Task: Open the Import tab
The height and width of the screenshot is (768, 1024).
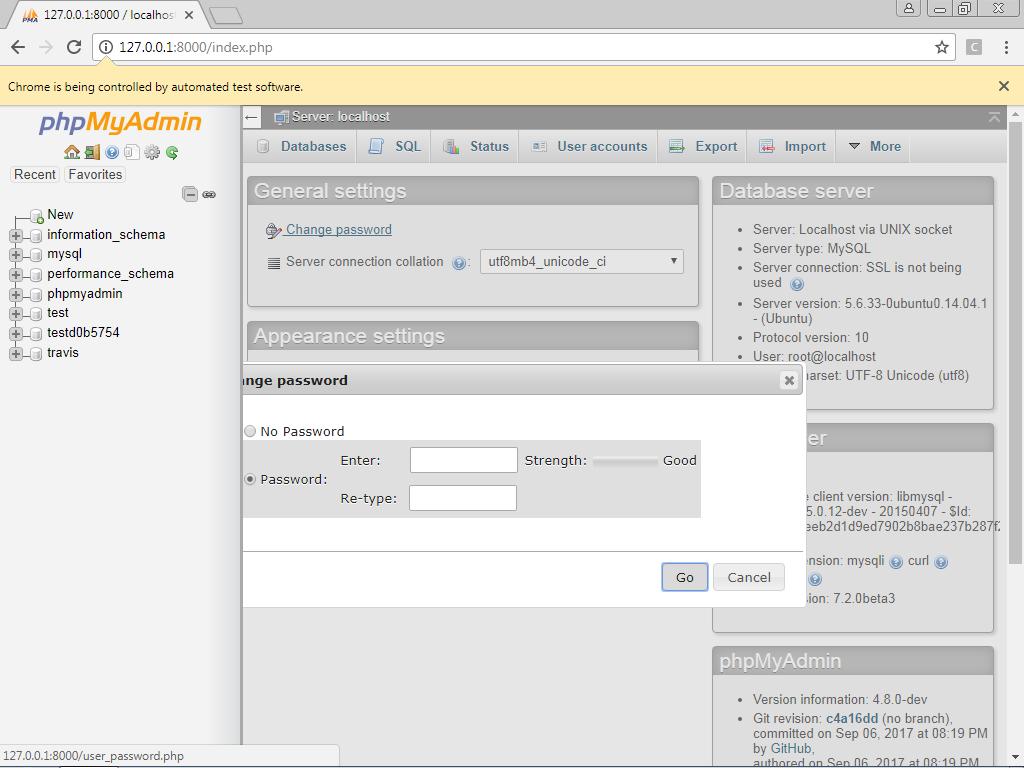Action: tap(792, 147)
